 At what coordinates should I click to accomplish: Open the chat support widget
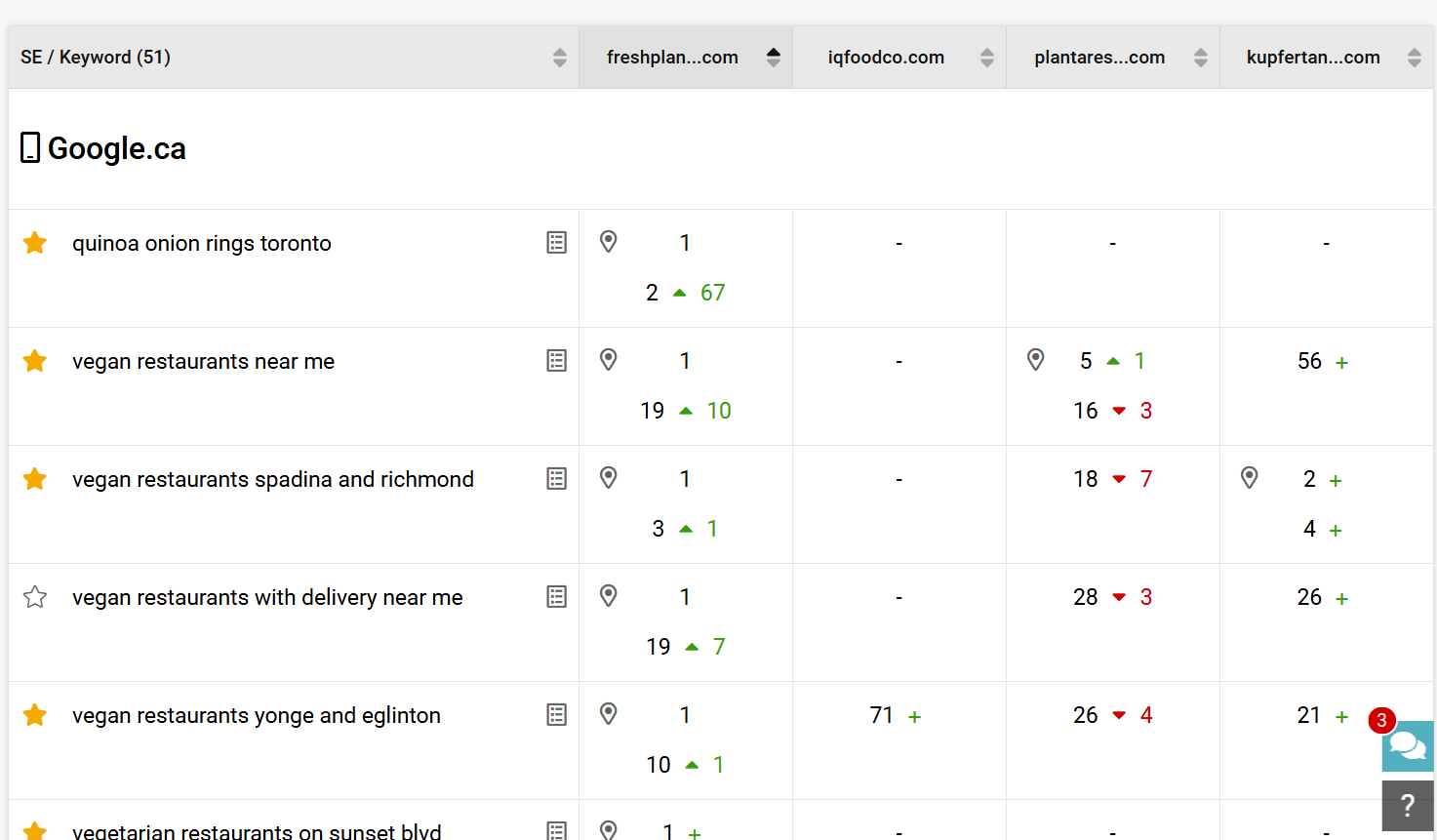[1408, 746]
